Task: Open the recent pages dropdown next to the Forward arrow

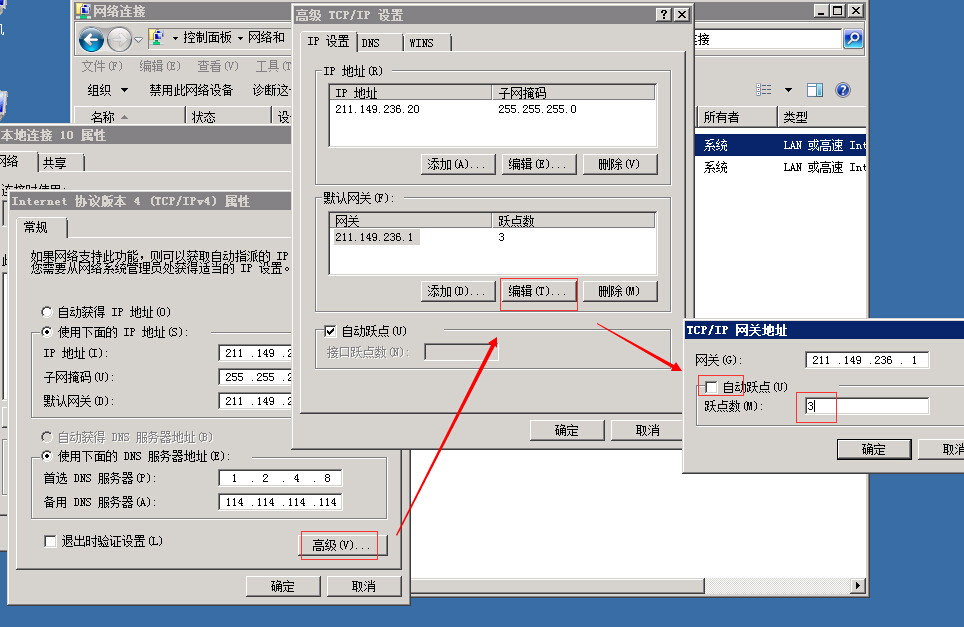Action: click(139, 39)
